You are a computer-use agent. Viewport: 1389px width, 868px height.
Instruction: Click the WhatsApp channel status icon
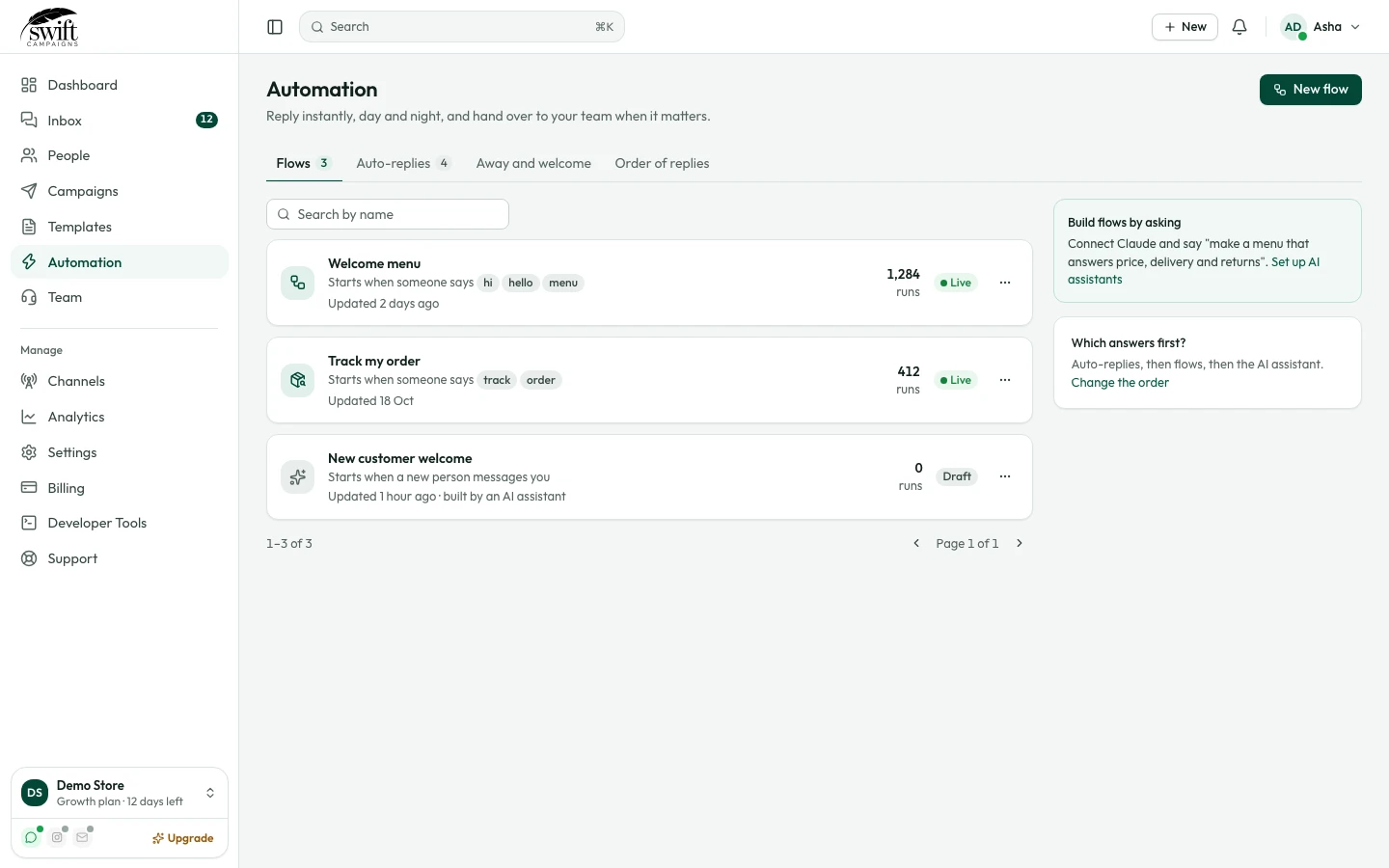click(x=31, y=837)
